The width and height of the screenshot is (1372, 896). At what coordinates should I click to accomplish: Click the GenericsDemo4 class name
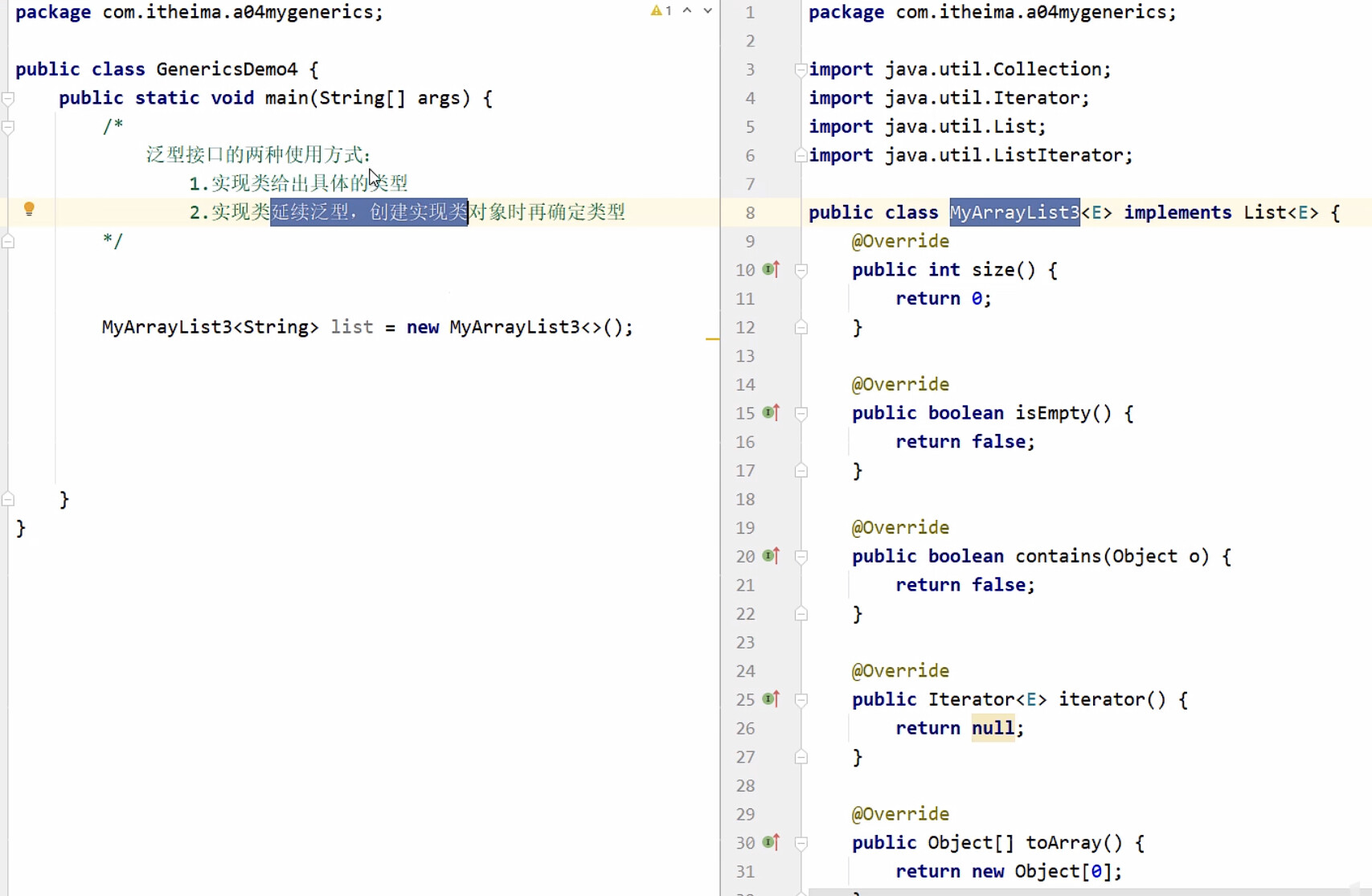(227, 69)
